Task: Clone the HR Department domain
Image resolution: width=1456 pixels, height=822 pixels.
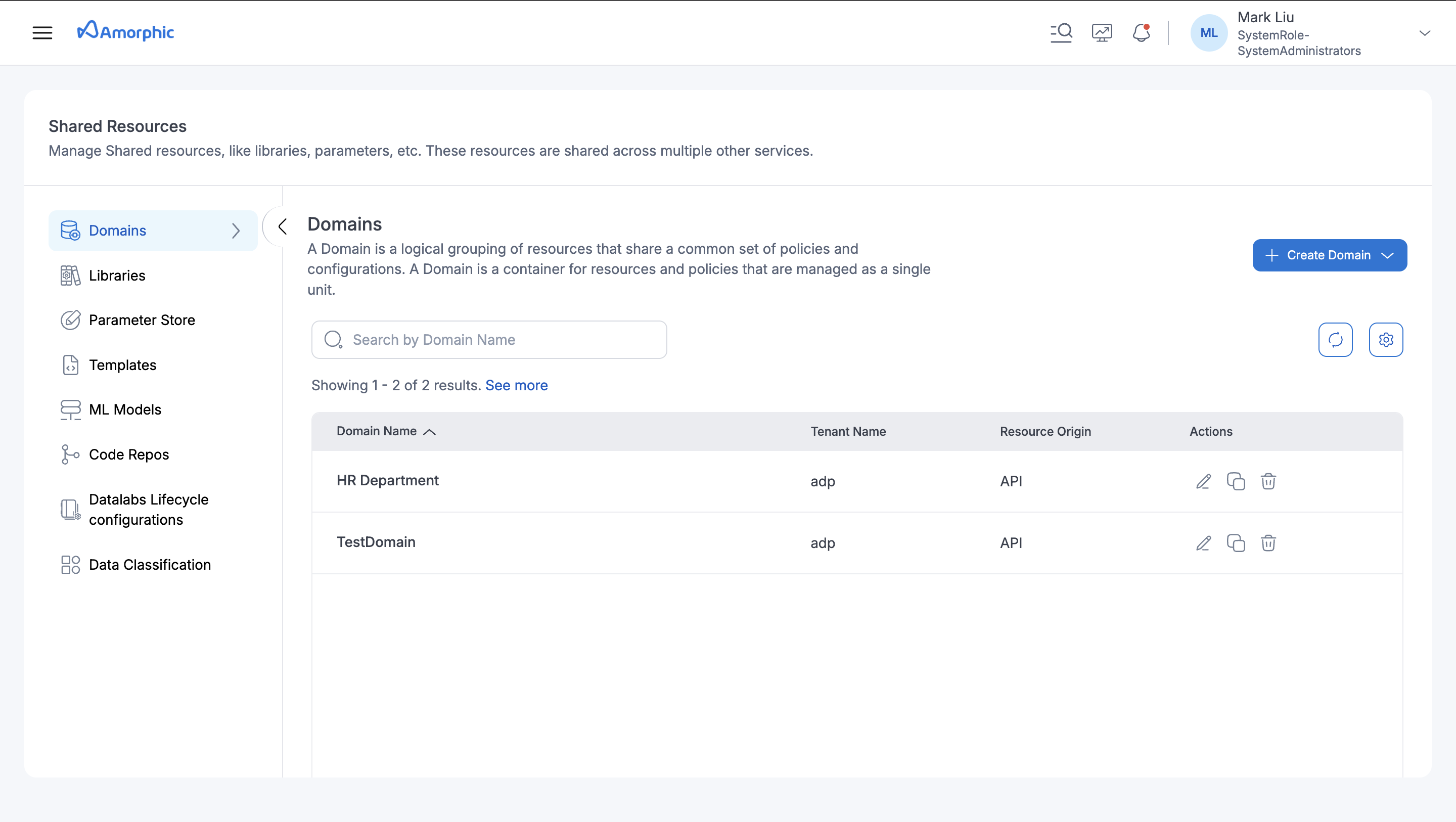Action: pyautogui.click(x=1236, y=481)
